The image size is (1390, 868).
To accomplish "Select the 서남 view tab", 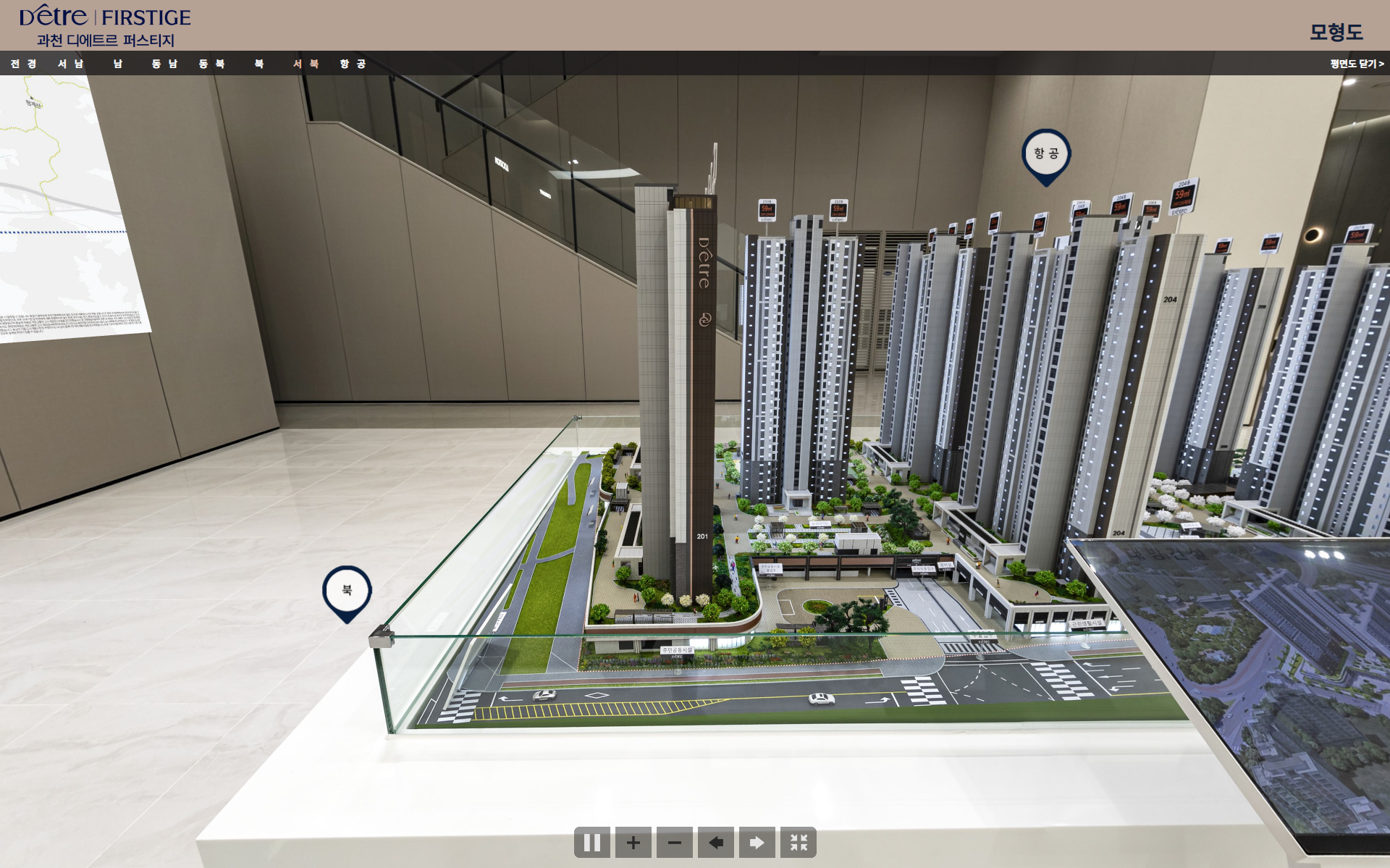I will tap(70, 64).
